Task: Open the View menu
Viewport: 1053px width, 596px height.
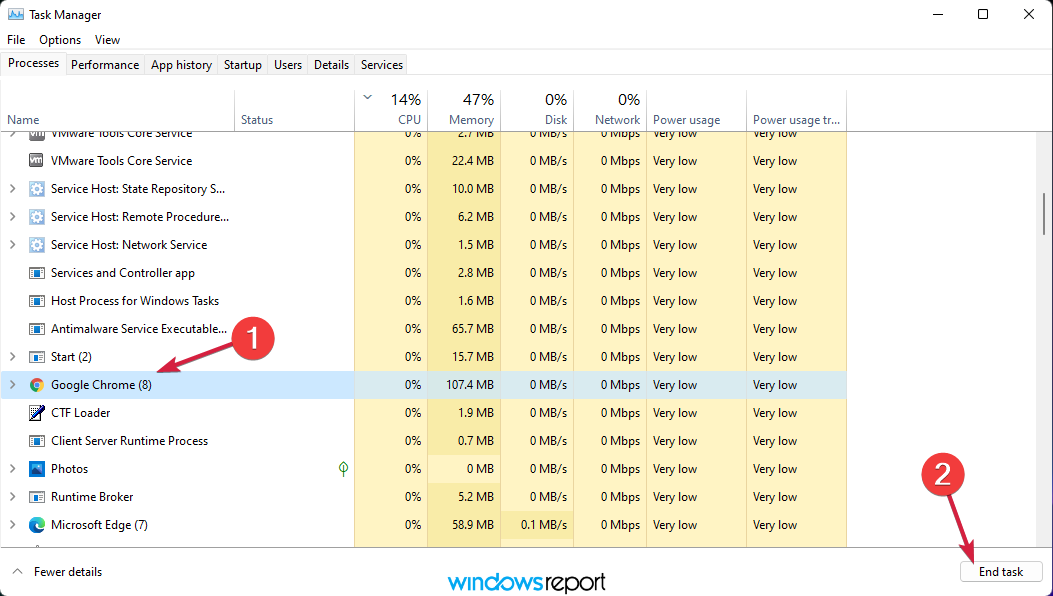Action: pyautogui.click(x=107, y=40)
